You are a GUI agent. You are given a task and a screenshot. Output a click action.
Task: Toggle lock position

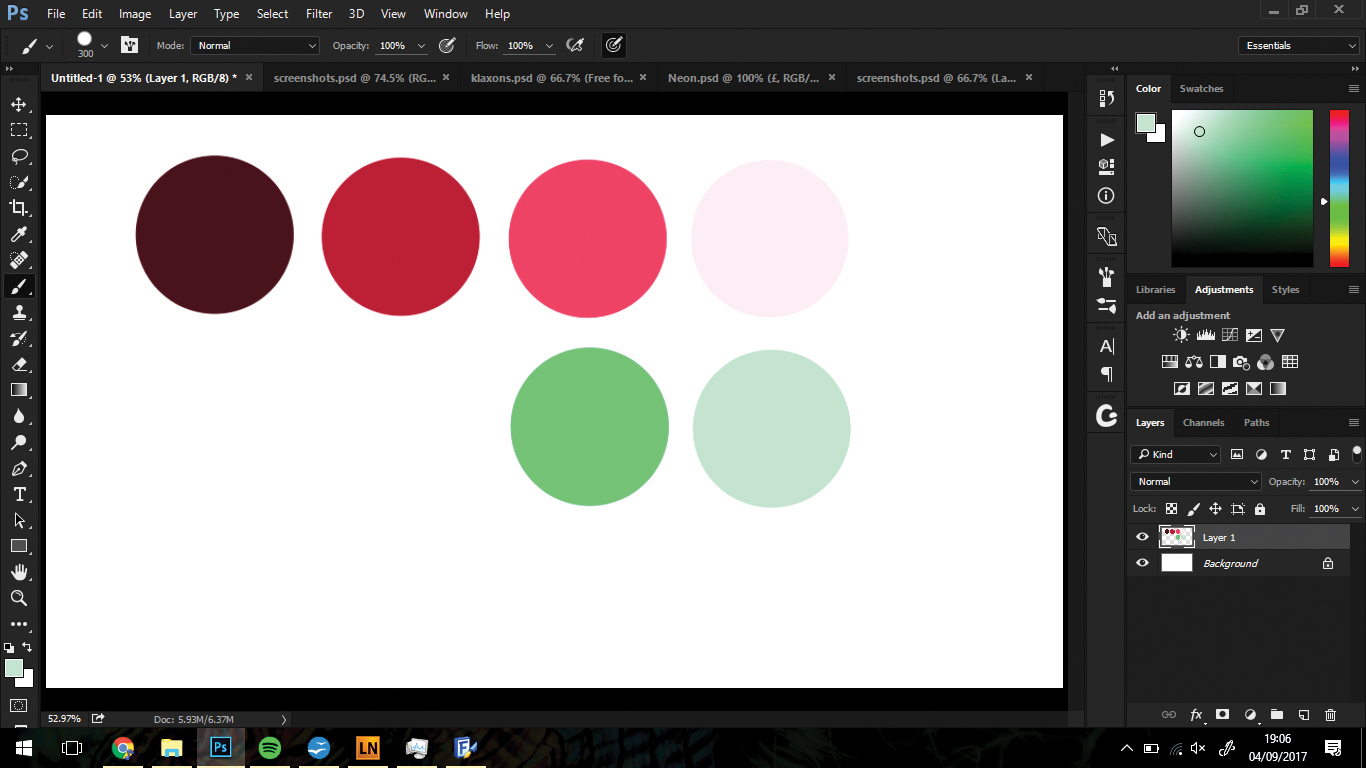click(1215, 509)
